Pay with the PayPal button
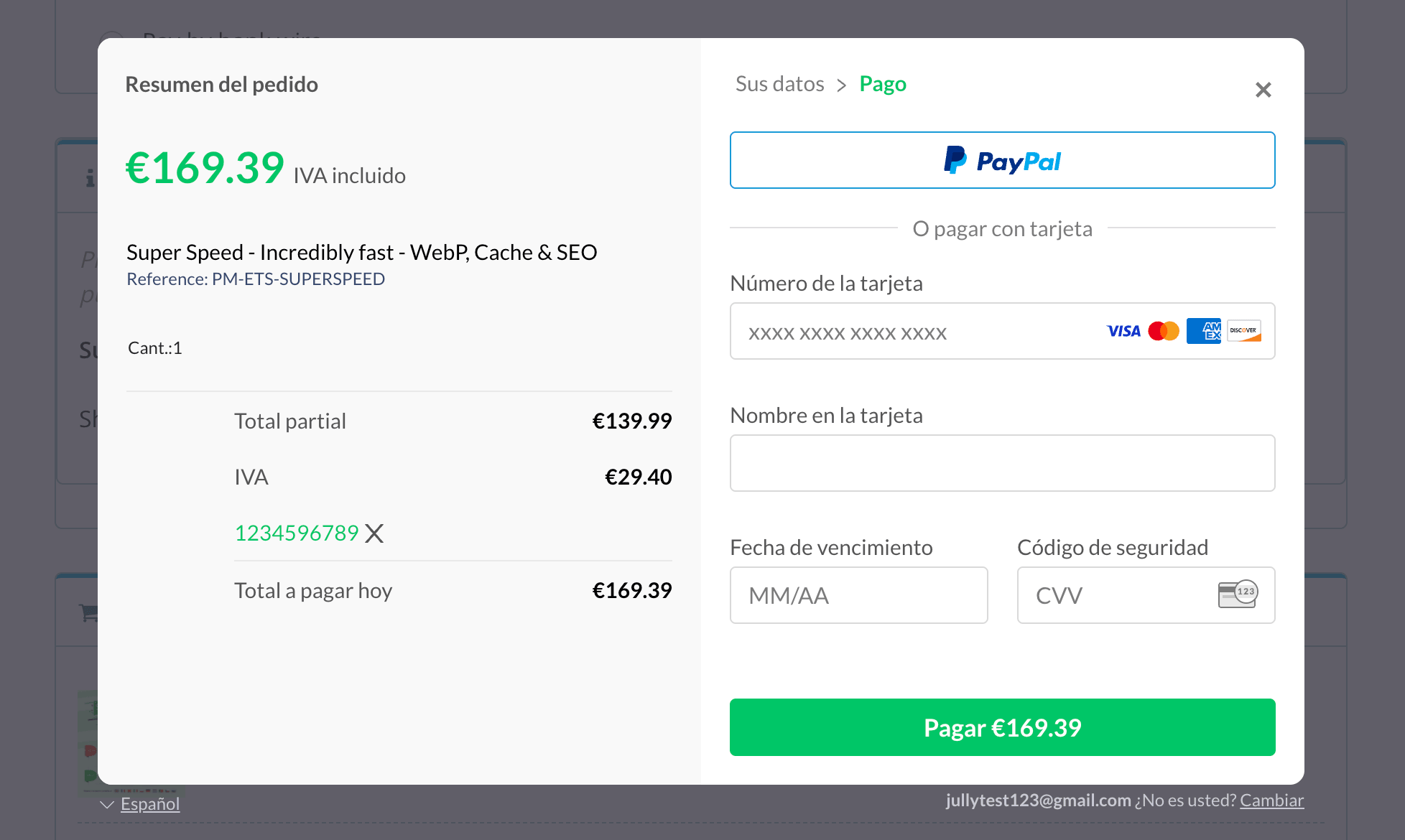This screenshot has height=840, width=1405. click(x=1002, y=160)
